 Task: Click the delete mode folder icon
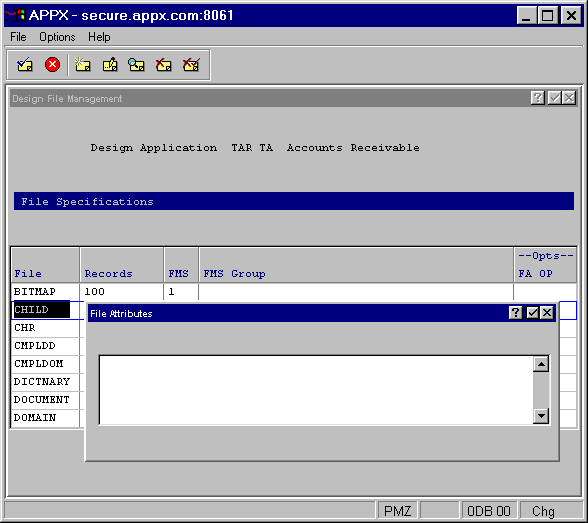coord(164,65)
